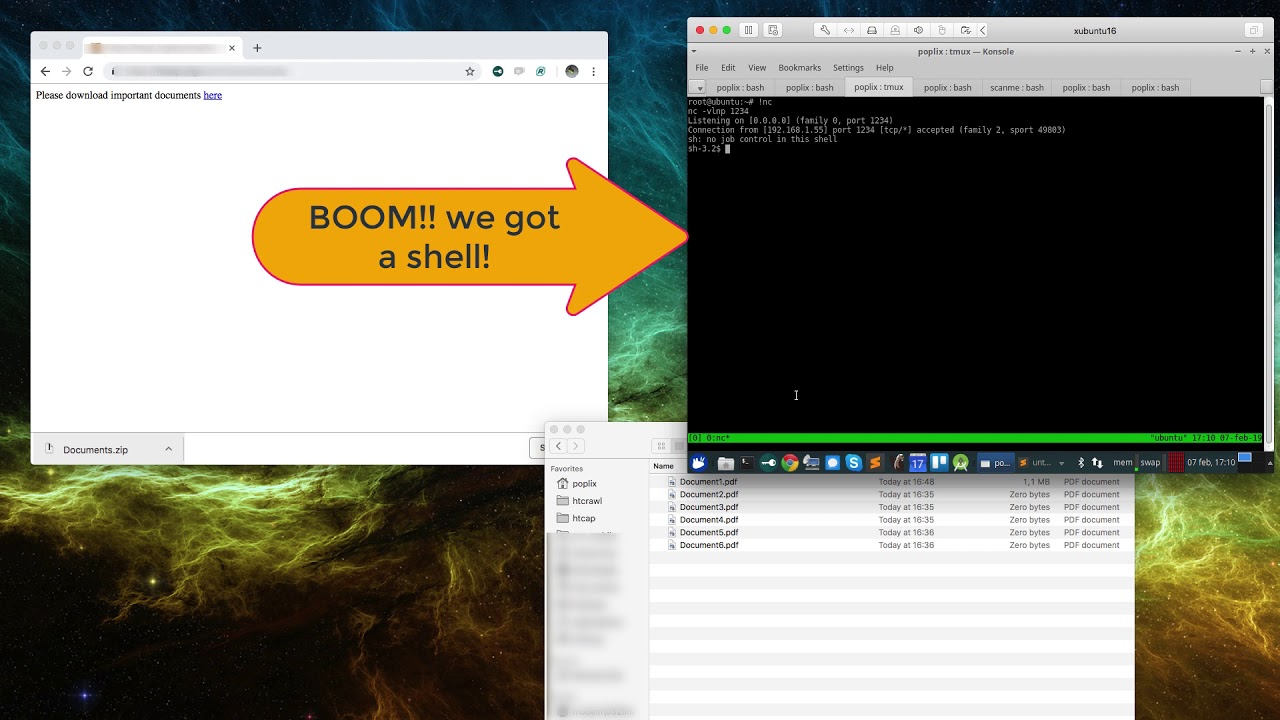Click the VM sound speaker icon

[918, 30]
